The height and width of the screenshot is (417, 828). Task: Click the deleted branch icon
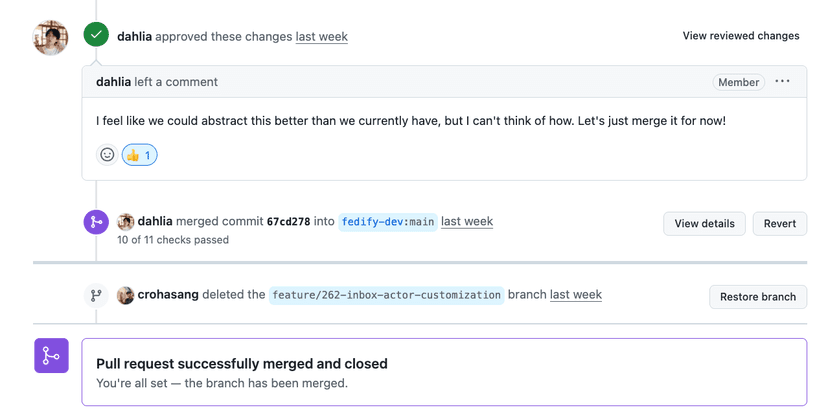tap(96, 295)
